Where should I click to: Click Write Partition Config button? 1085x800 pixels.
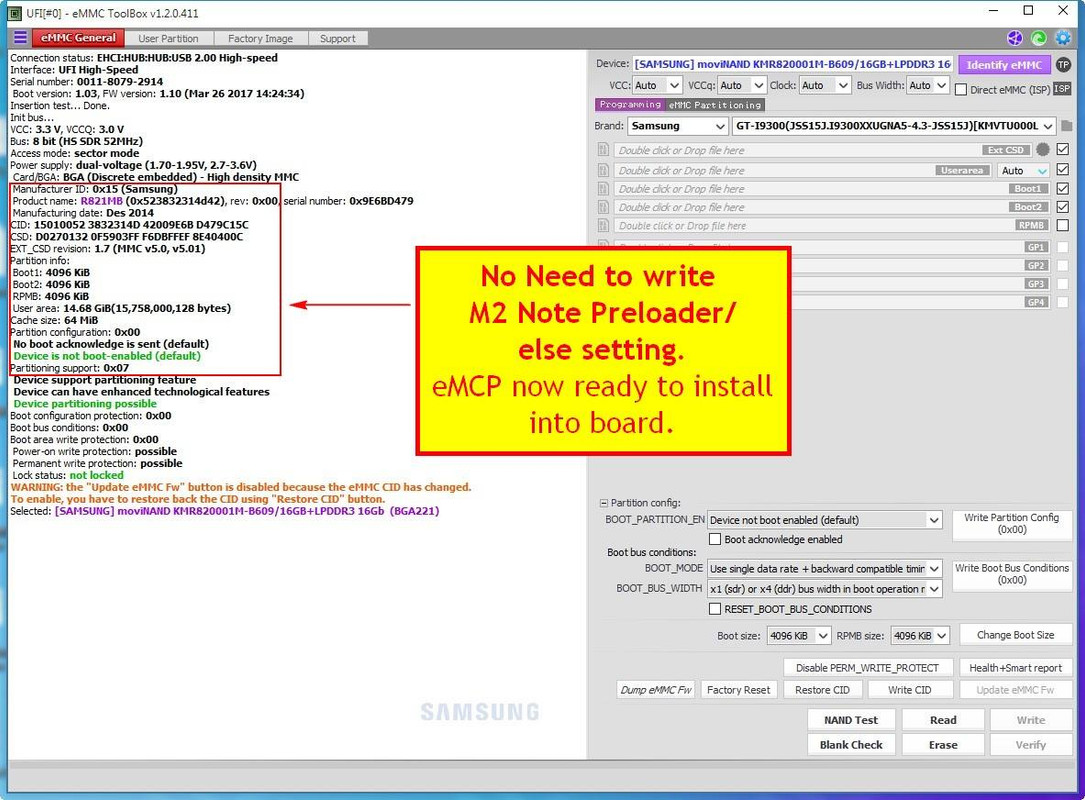pos(1012,524)
